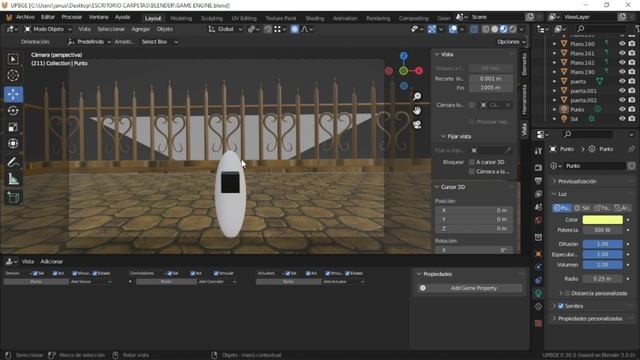Open the Archivo menu
640x360 pixels.
pyautogui.click(x=25, y=17)
